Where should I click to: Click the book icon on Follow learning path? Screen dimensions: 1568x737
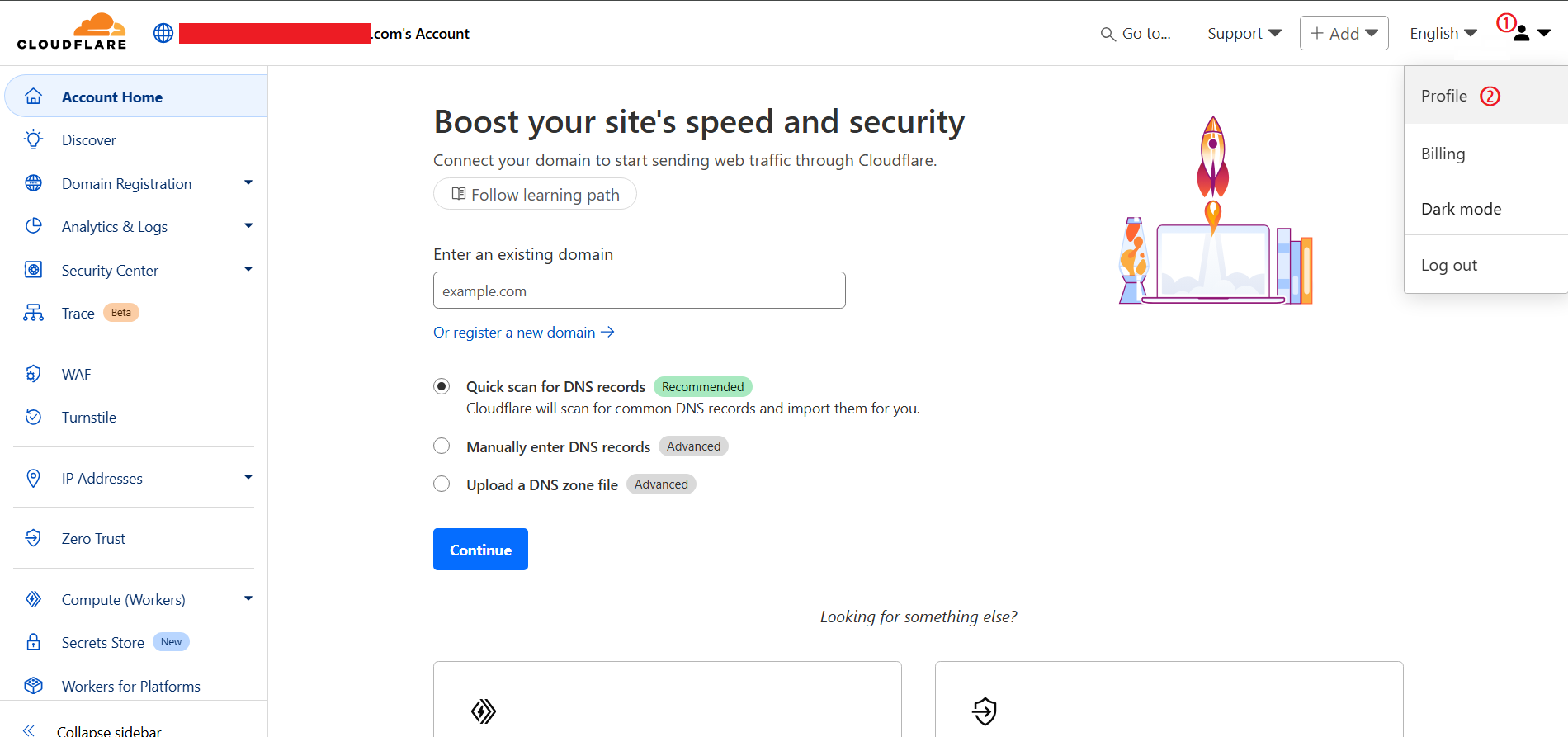tap(459, 194)
